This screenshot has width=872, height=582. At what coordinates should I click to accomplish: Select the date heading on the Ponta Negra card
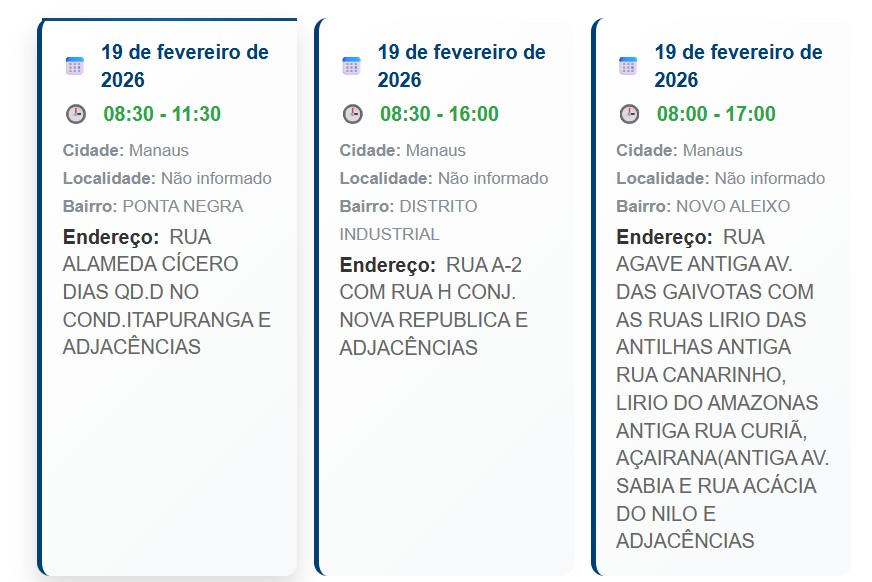[x=184, y=66]
